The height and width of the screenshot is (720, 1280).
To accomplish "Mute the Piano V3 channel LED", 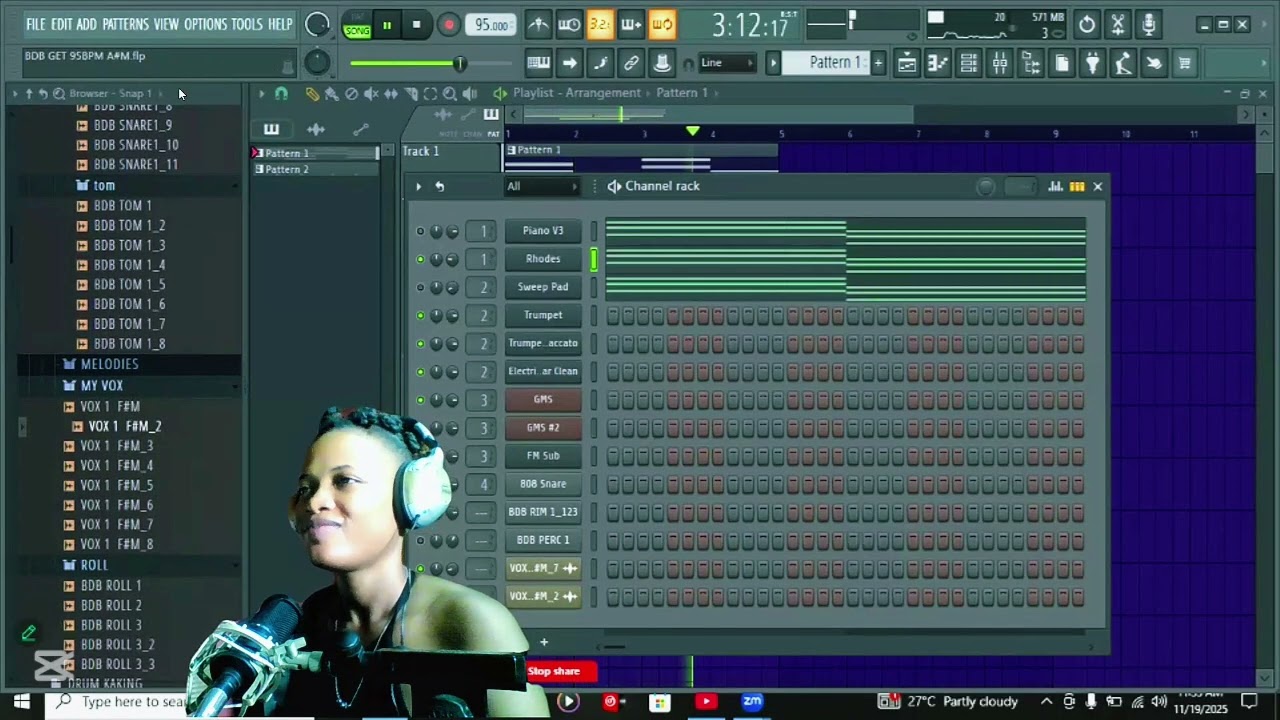I will tap(420, 231).
